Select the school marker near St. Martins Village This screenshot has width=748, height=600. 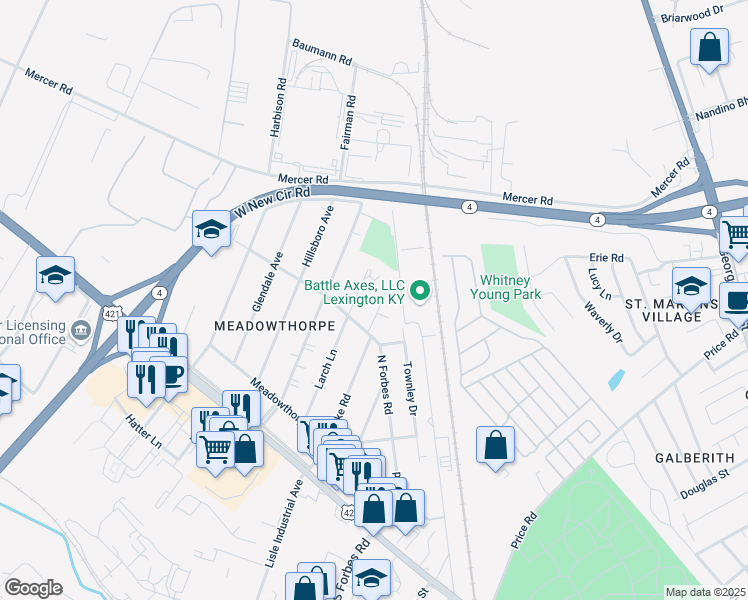[691, 289]
